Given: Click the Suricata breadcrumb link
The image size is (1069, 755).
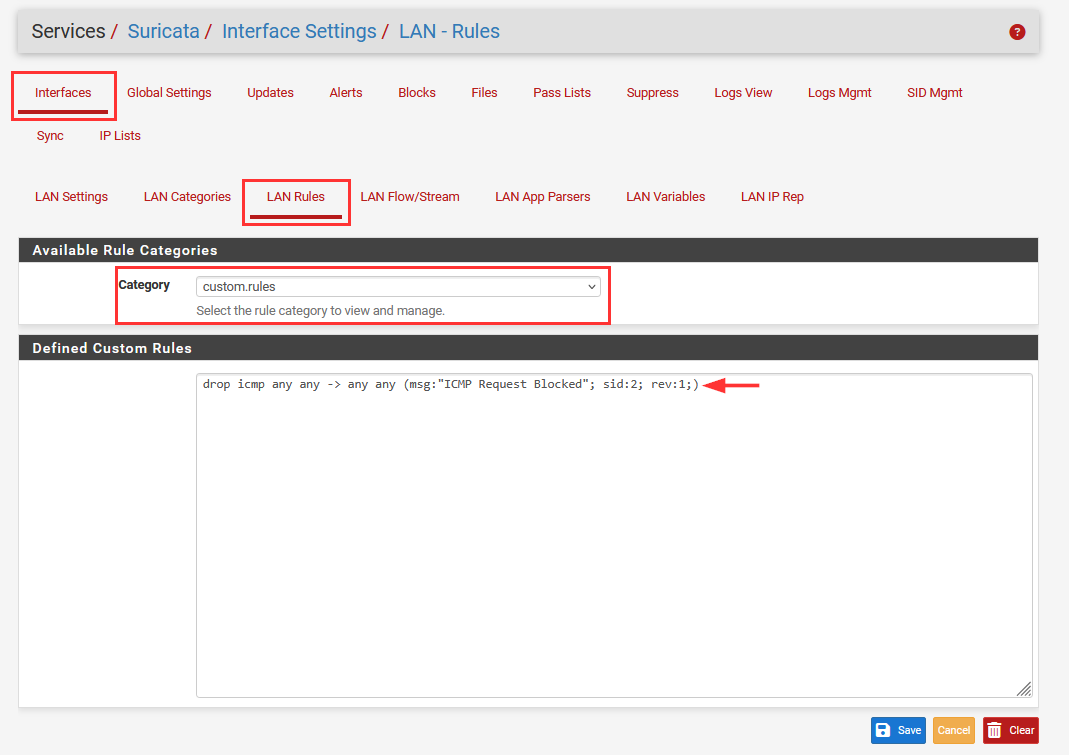Looking at the screenshot, I should [166, 31].
